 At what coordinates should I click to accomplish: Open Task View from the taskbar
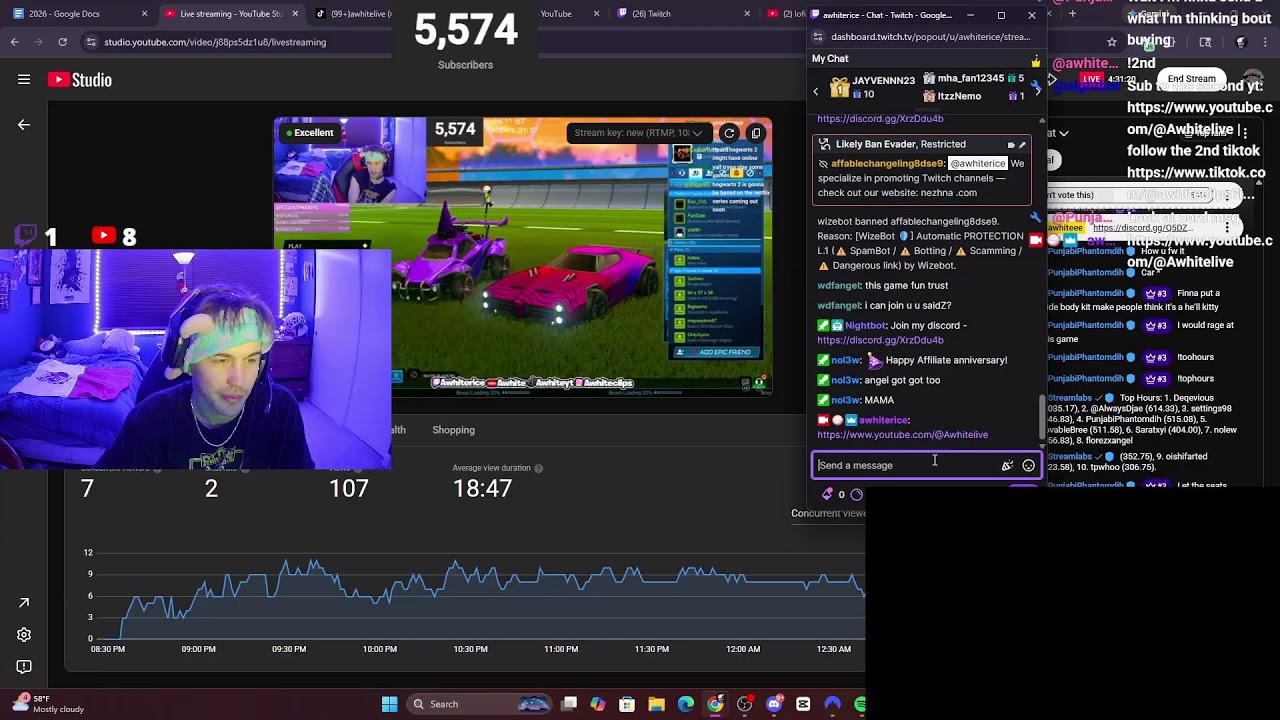[x=569, y=704]
